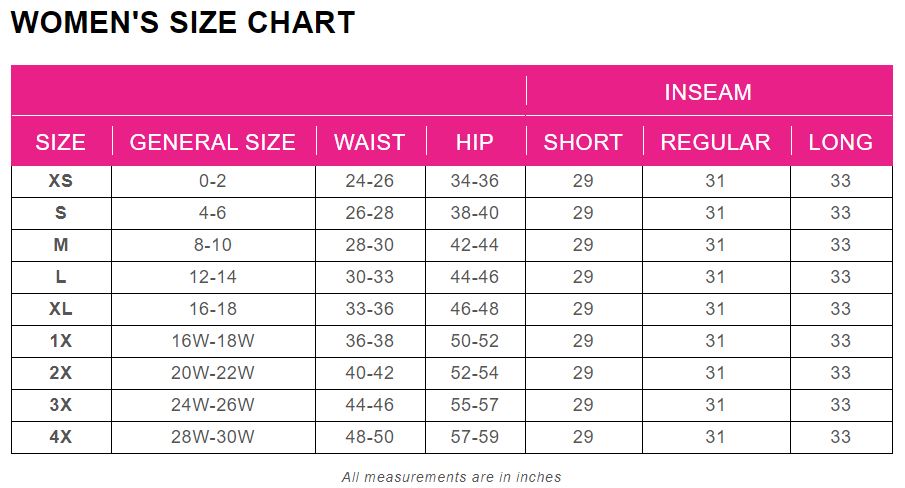Select waist measurement 40-42 cell
Viewport: 905px width, 488px height.
point(370,373)
